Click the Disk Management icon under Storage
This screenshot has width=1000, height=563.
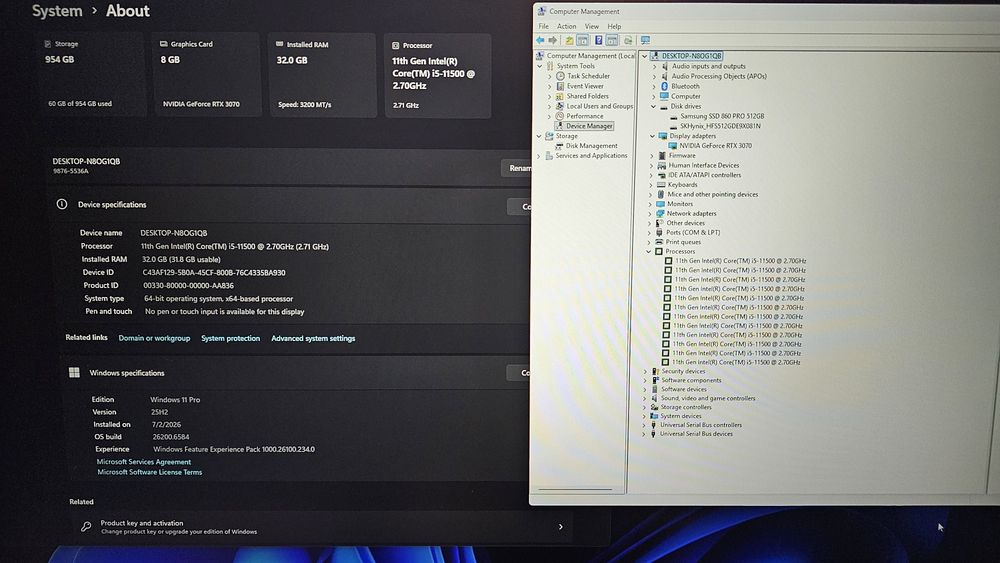[559, 145]
